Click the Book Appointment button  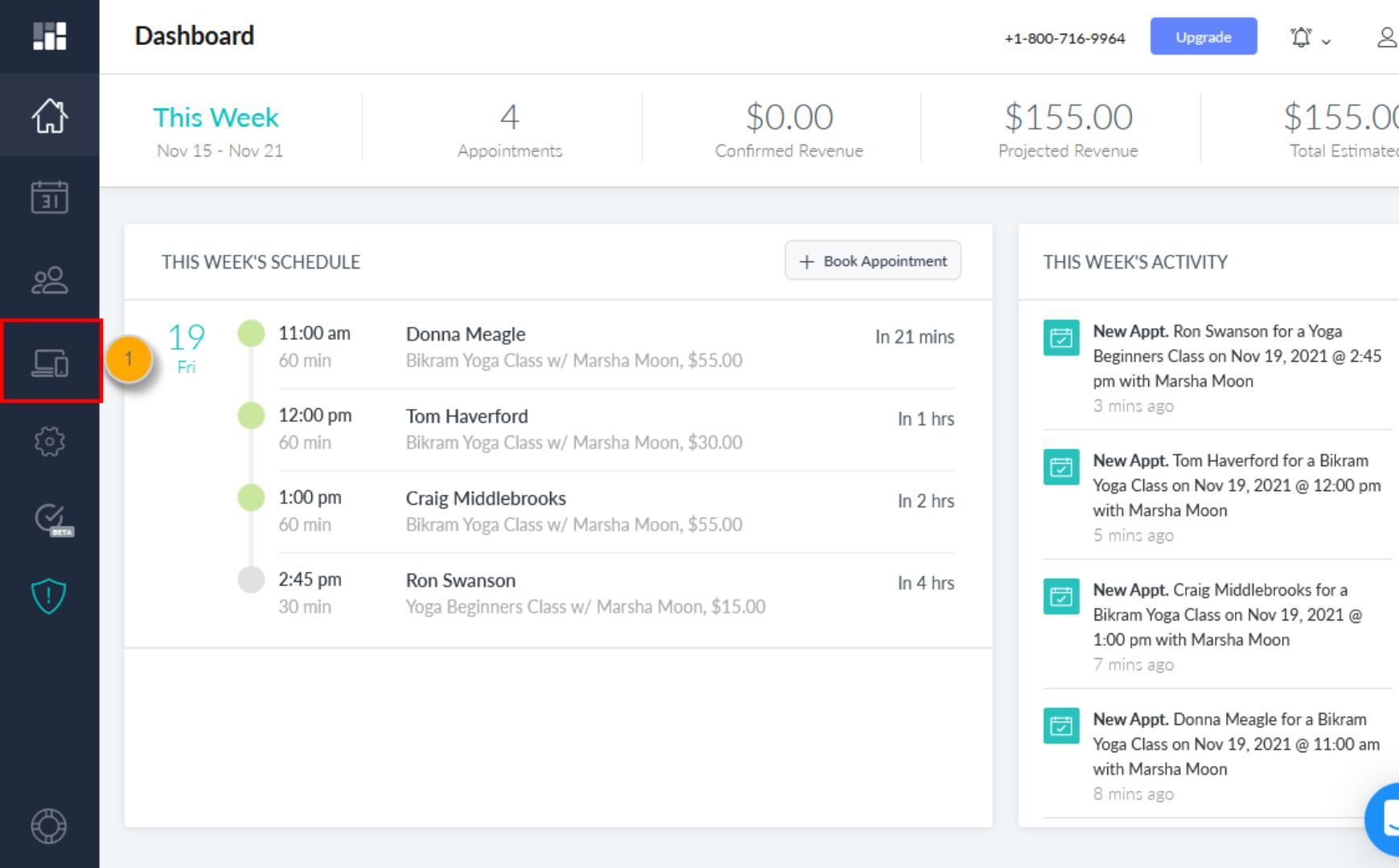[x=872, y=261]
